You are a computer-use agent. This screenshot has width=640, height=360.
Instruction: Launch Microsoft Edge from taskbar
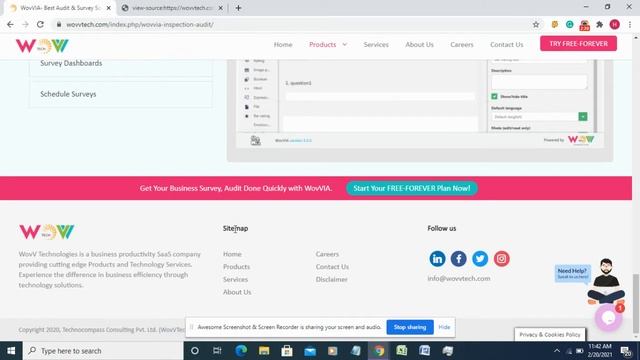pos(241,351)
